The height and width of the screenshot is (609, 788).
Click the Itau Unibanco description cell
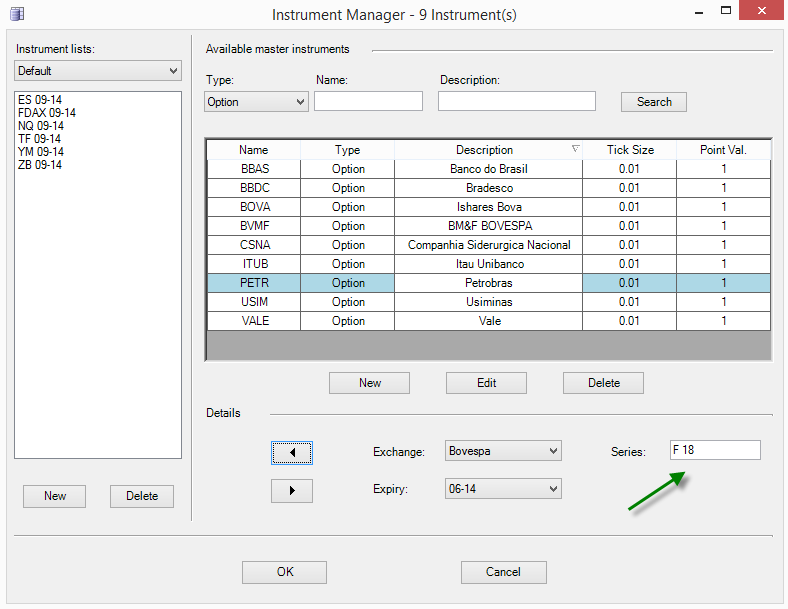pyautogui.click(x=488, y=264)
